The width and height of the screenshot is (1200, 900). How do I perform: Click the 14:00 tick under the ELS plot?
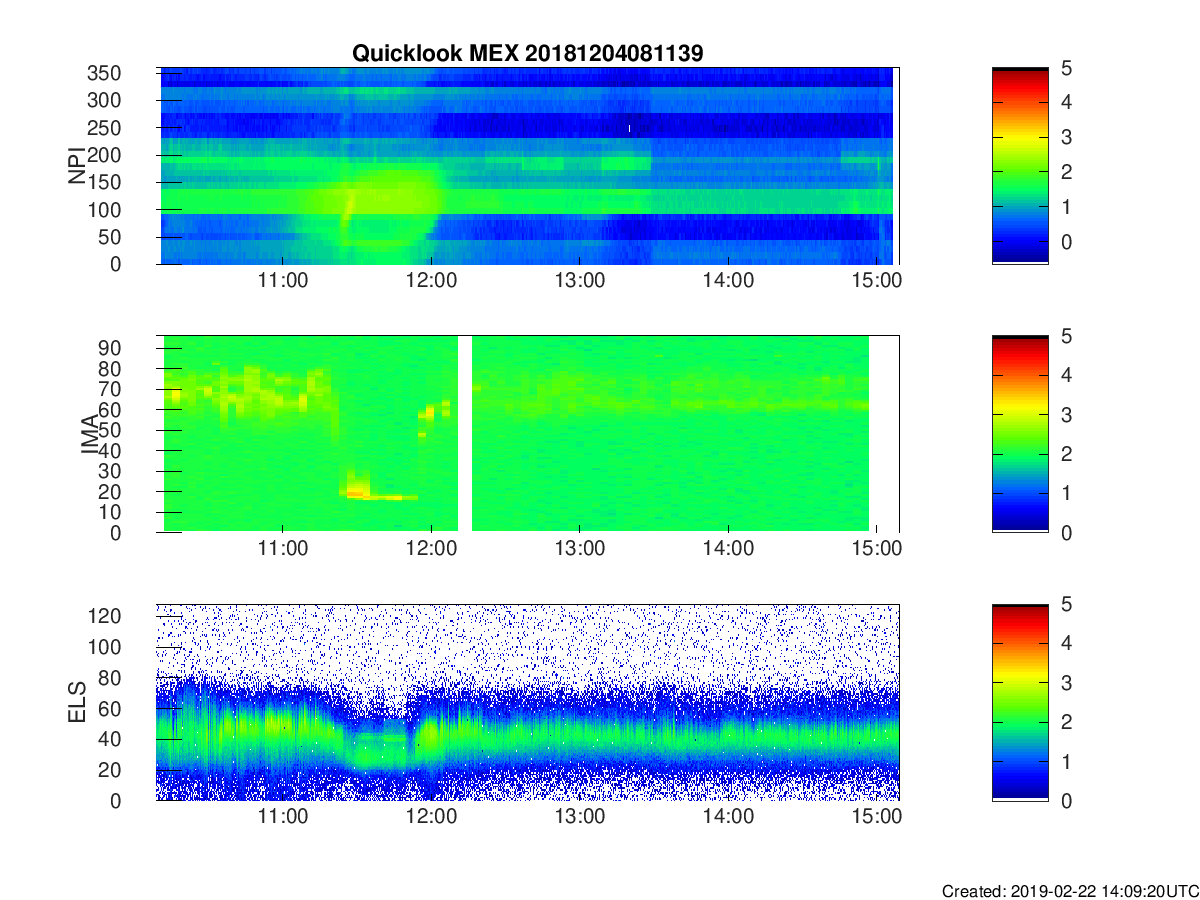(x=727, y=817)
